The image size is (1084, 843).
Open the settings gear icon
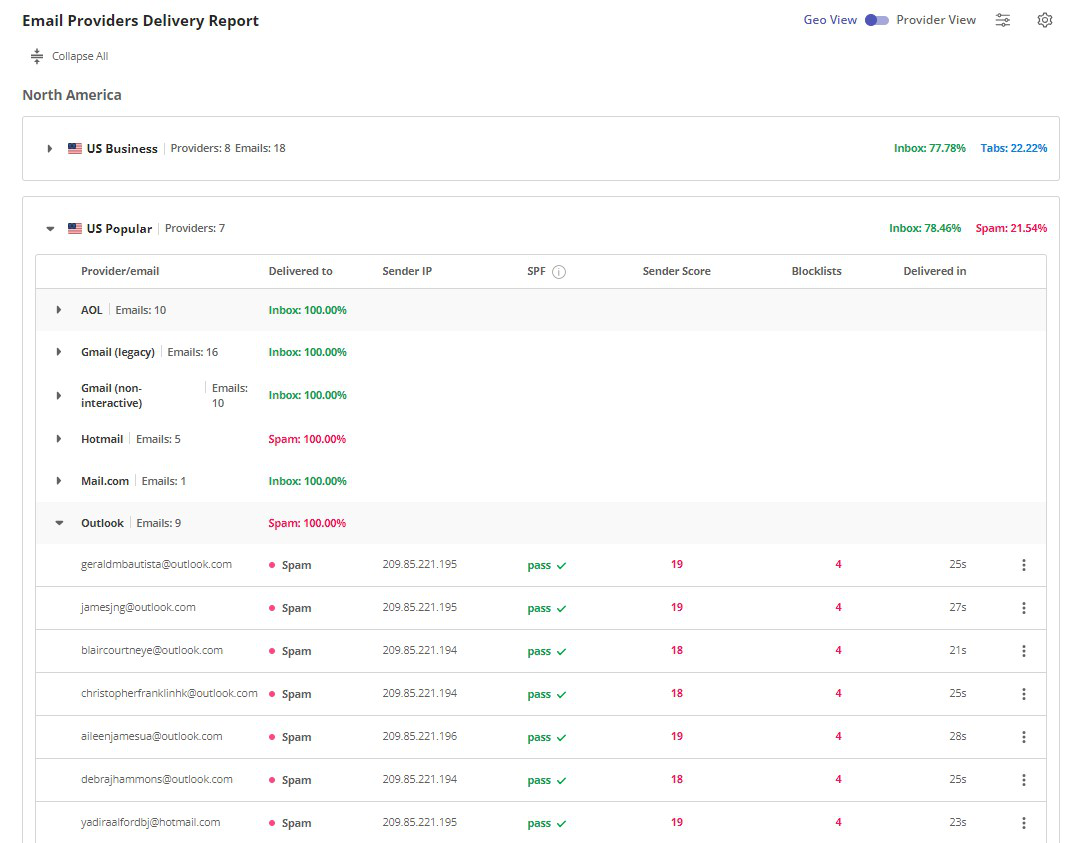coord(1045,20)
